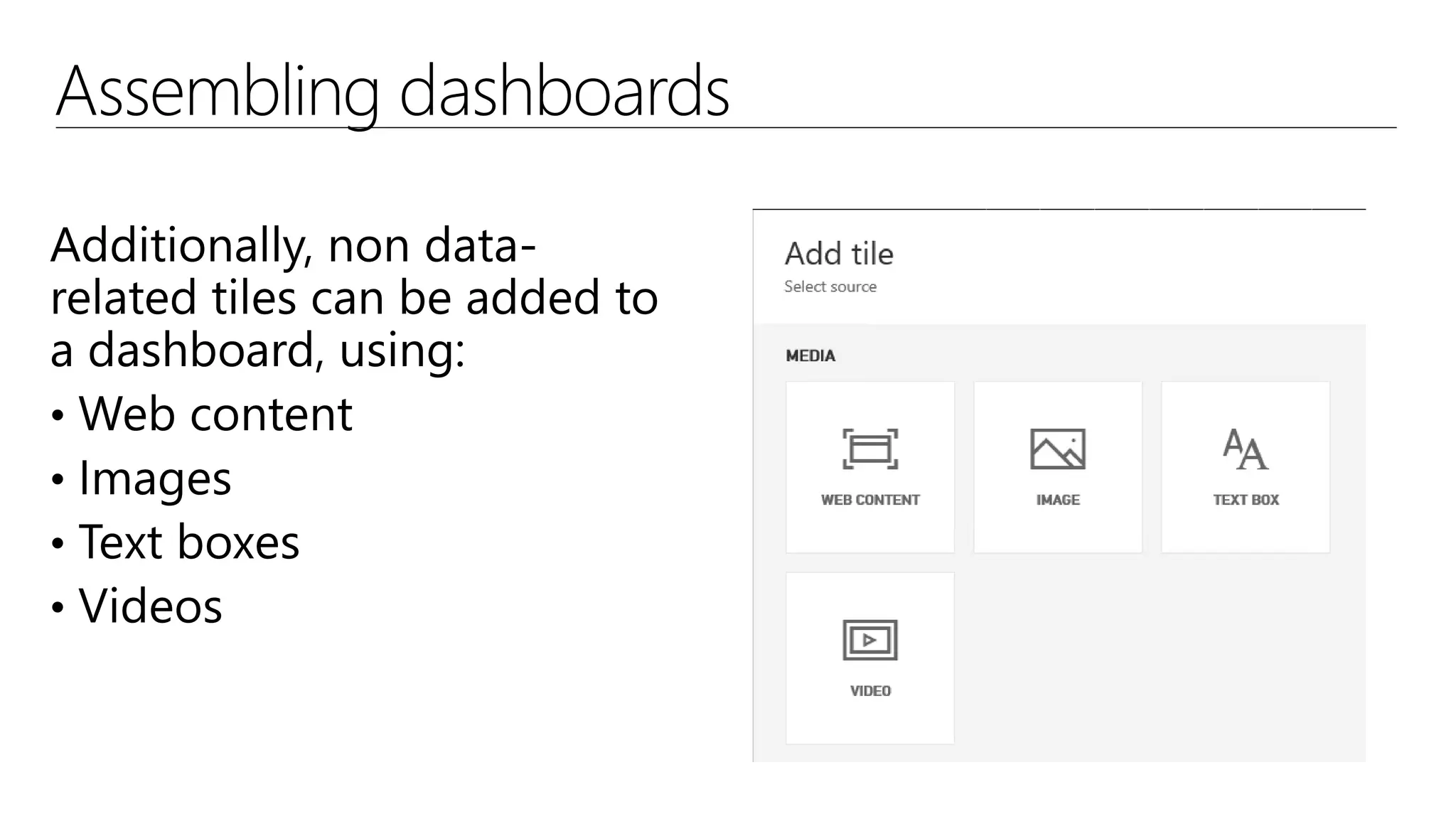Select the 'Images' bullet item
Viewport: 1456px width, 819px height.
click(154, 477)
